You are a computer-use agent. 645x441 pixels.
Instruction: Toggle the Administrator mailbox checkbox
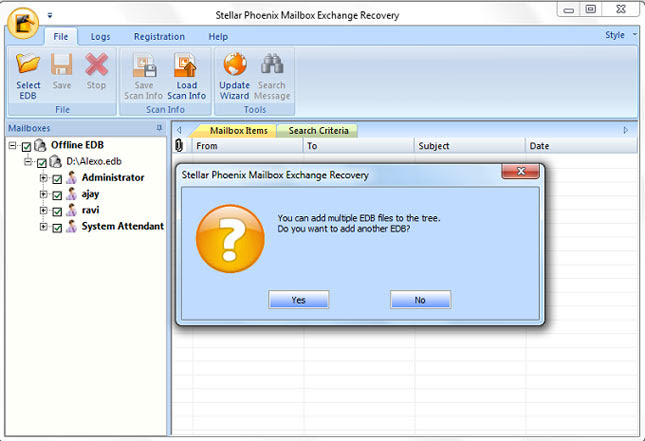pos(57,179)
